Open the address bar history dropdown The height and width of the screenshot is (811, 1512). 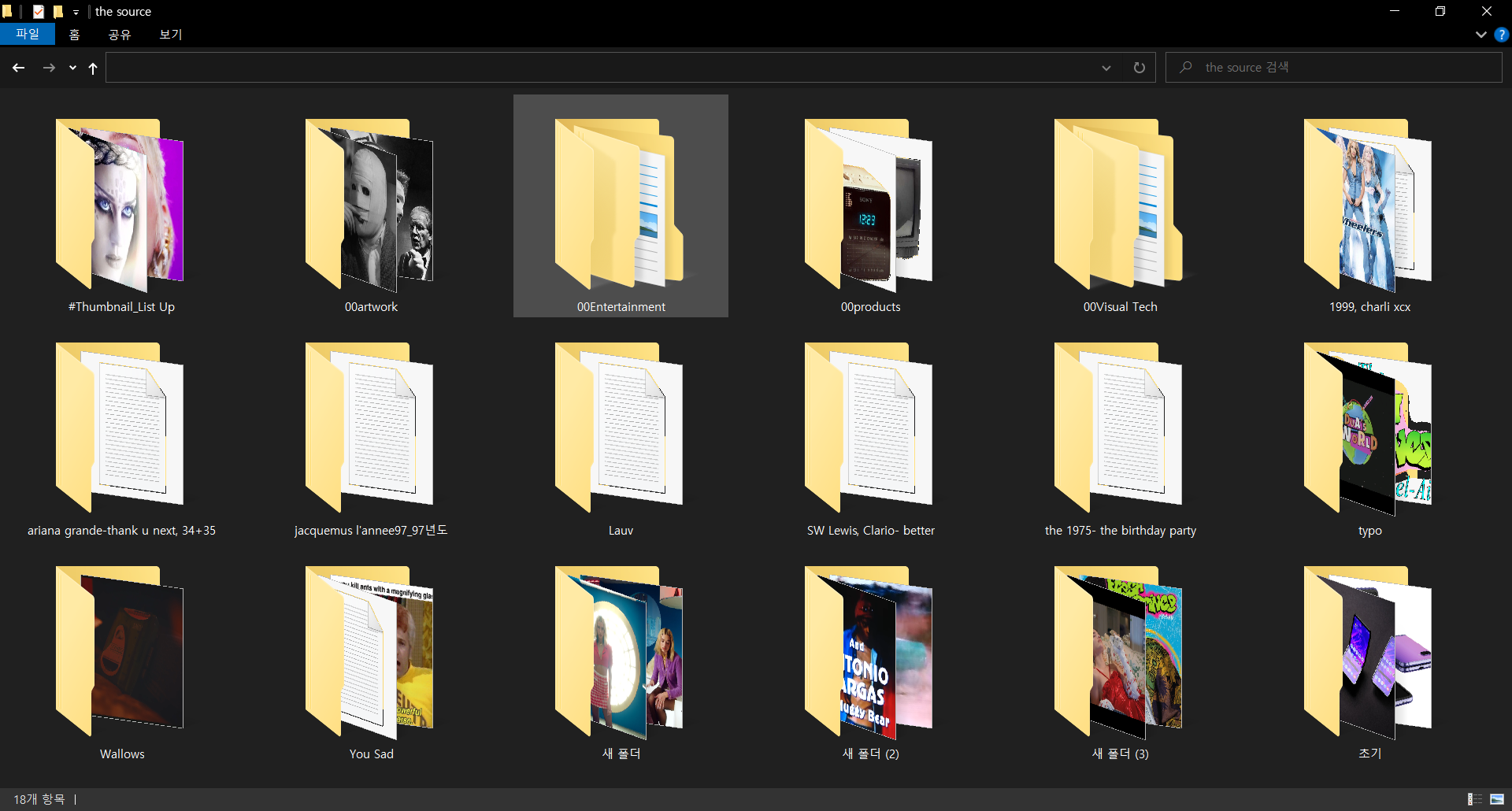1106,68
